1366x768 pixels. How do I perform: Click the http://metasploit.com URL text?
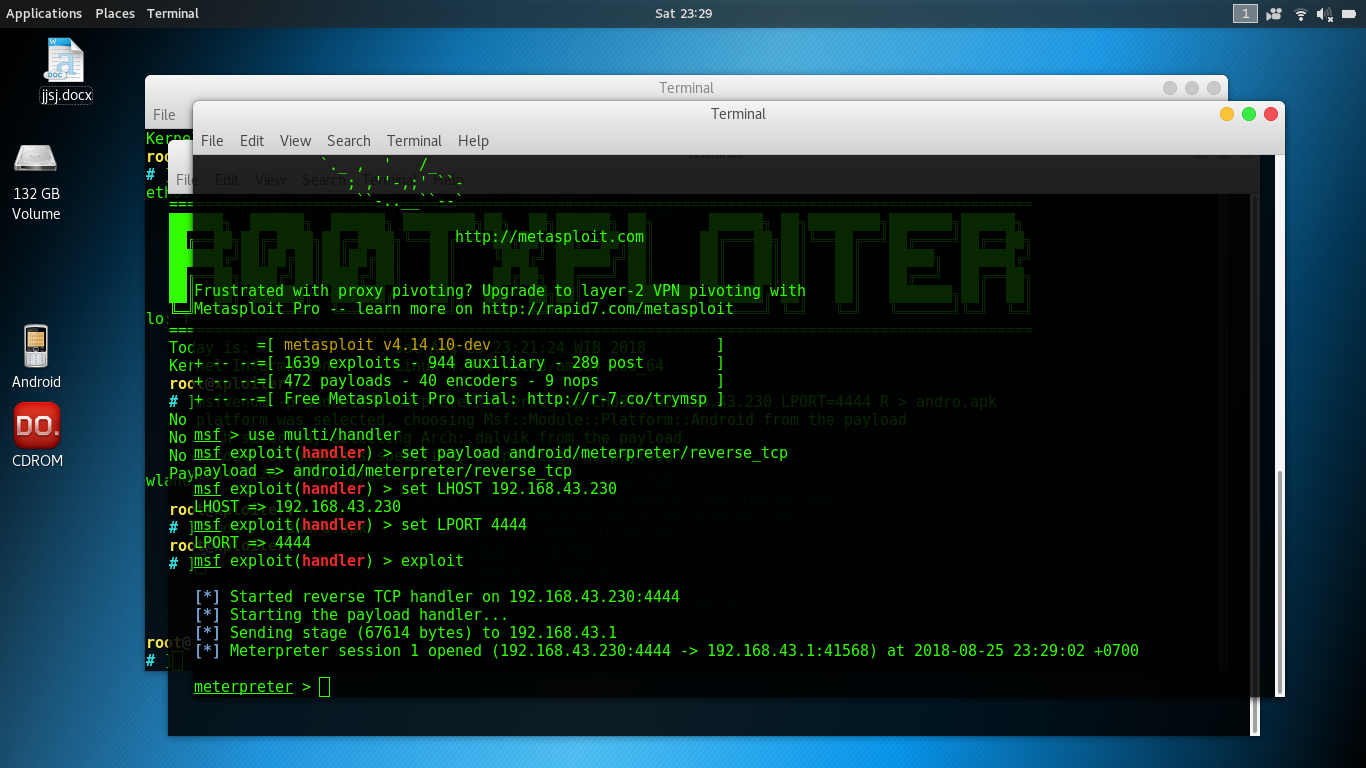[550, 237]
